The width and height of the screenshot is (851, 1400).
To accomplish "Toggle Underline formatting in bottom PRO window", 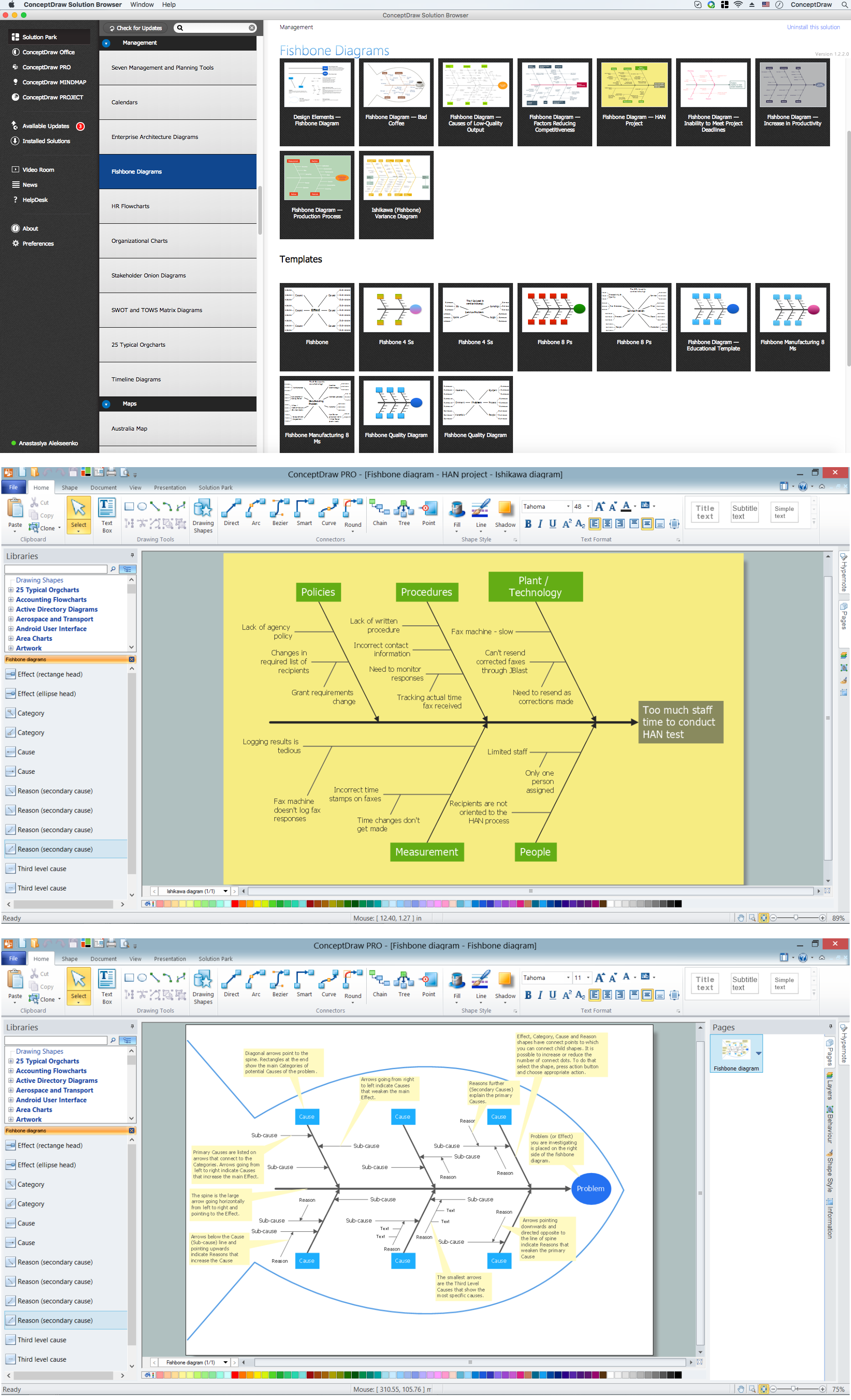I will tap(553, 994).
